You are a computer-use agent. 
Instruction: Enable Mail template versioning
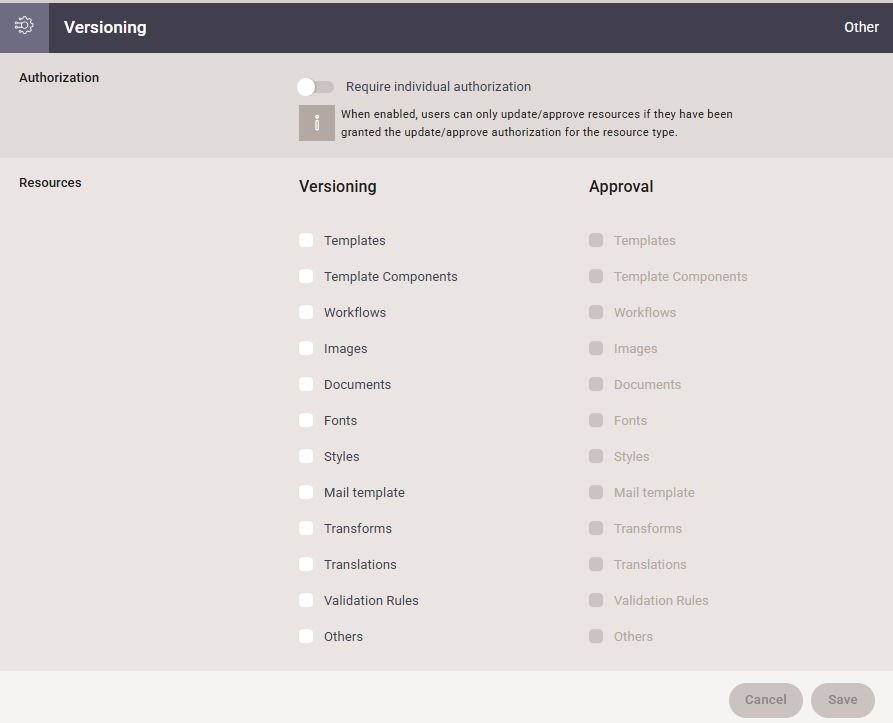(306, 493)
